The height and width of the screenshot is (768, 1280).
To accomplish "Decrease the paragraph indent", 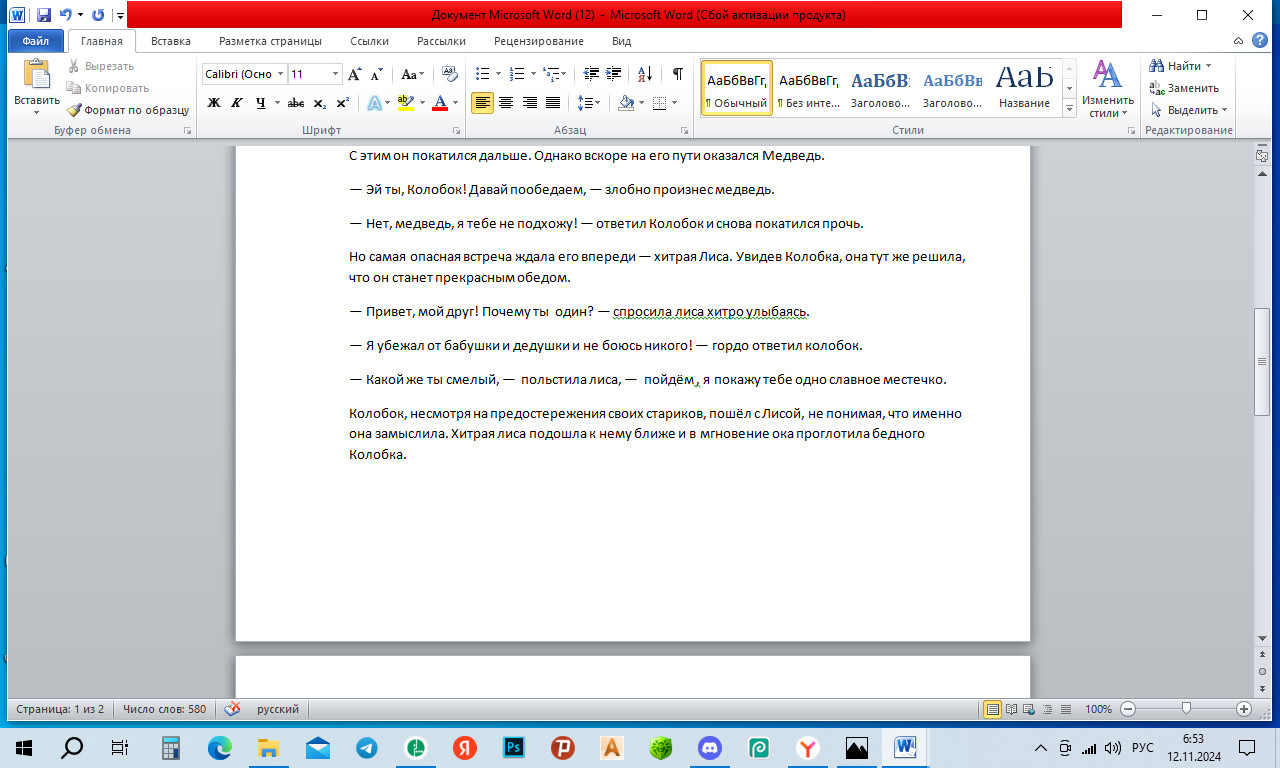I will [591, 74].
